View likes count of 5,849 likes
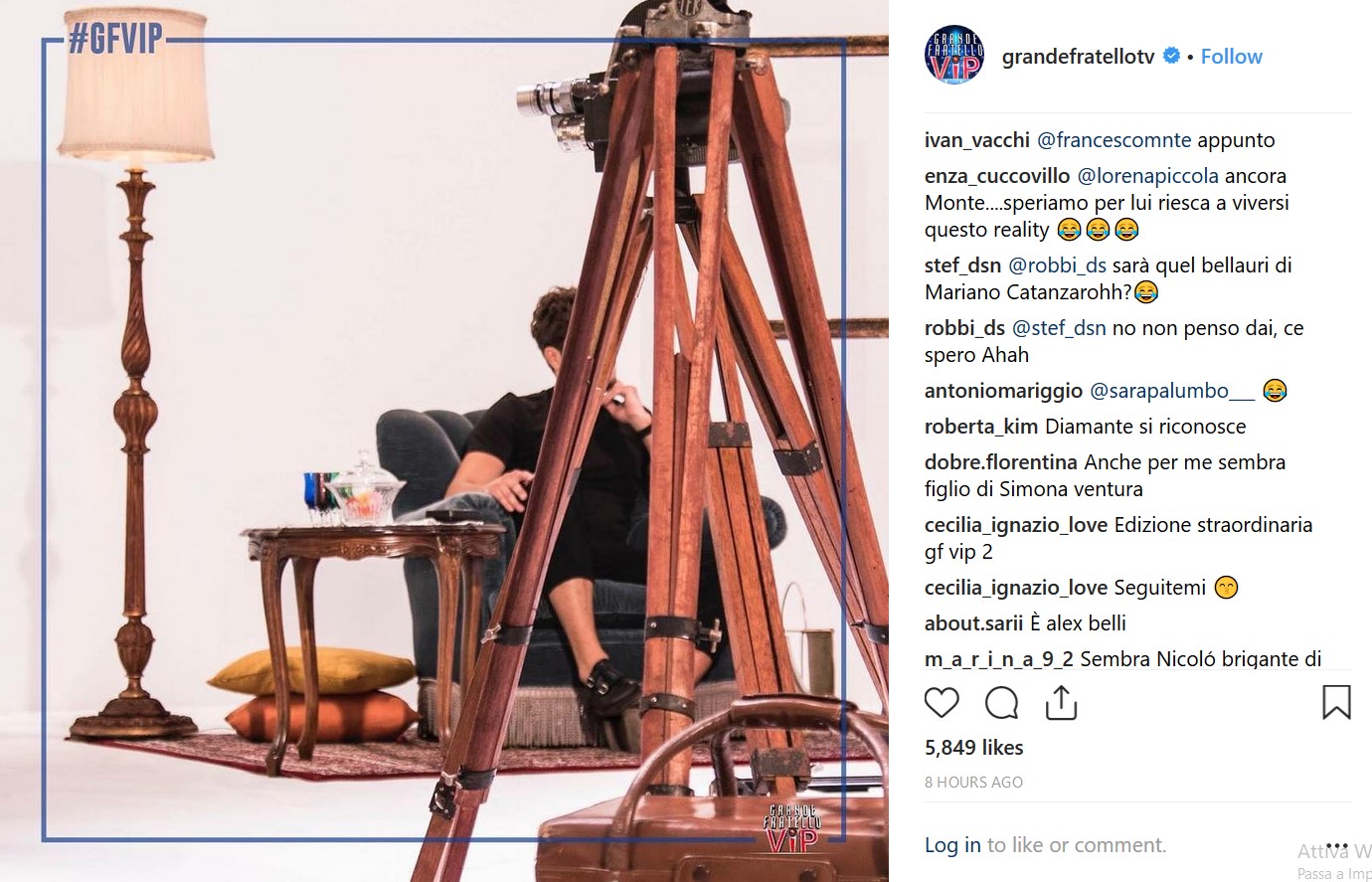 point(974,748)
